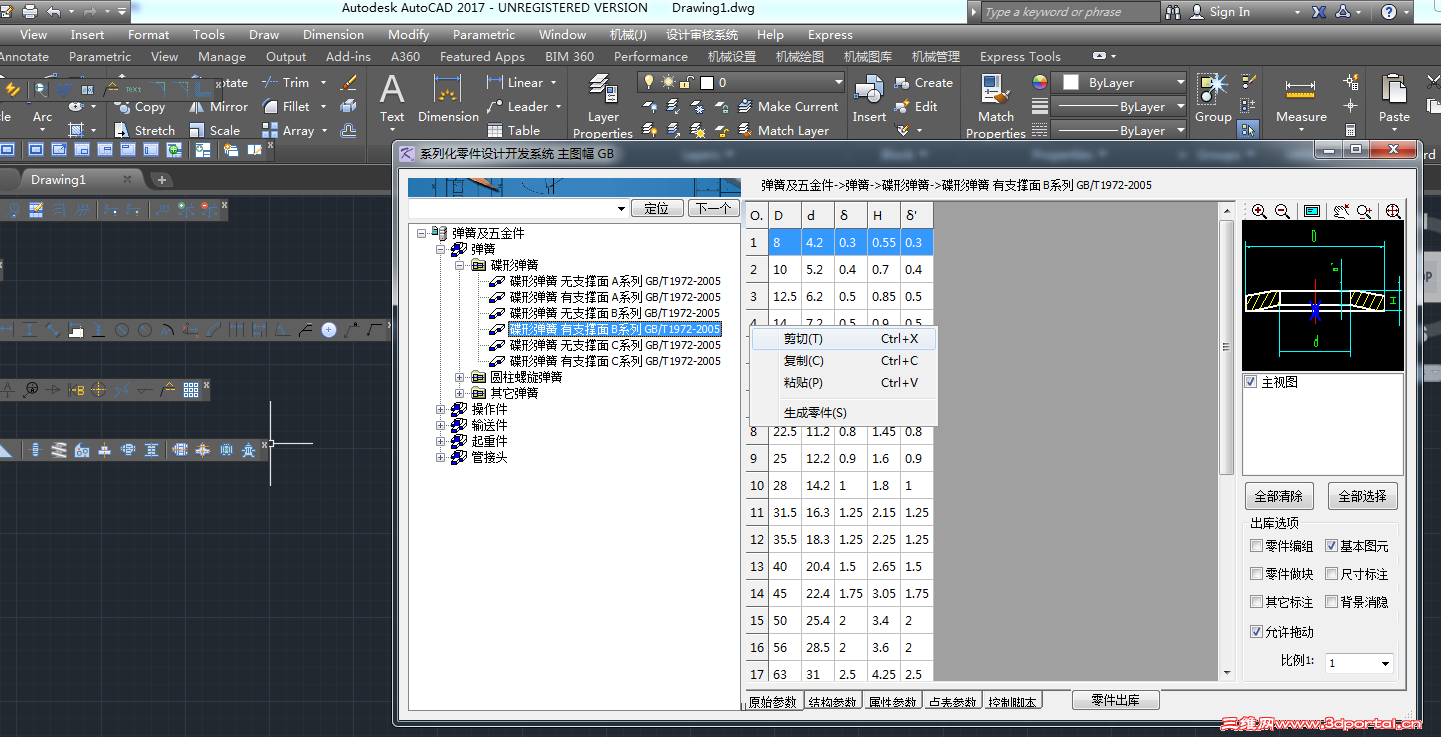Screen dimensions: 1441x737
Task: Expand the 其它弹簧 tree node
Action: (x=460, y=393)
